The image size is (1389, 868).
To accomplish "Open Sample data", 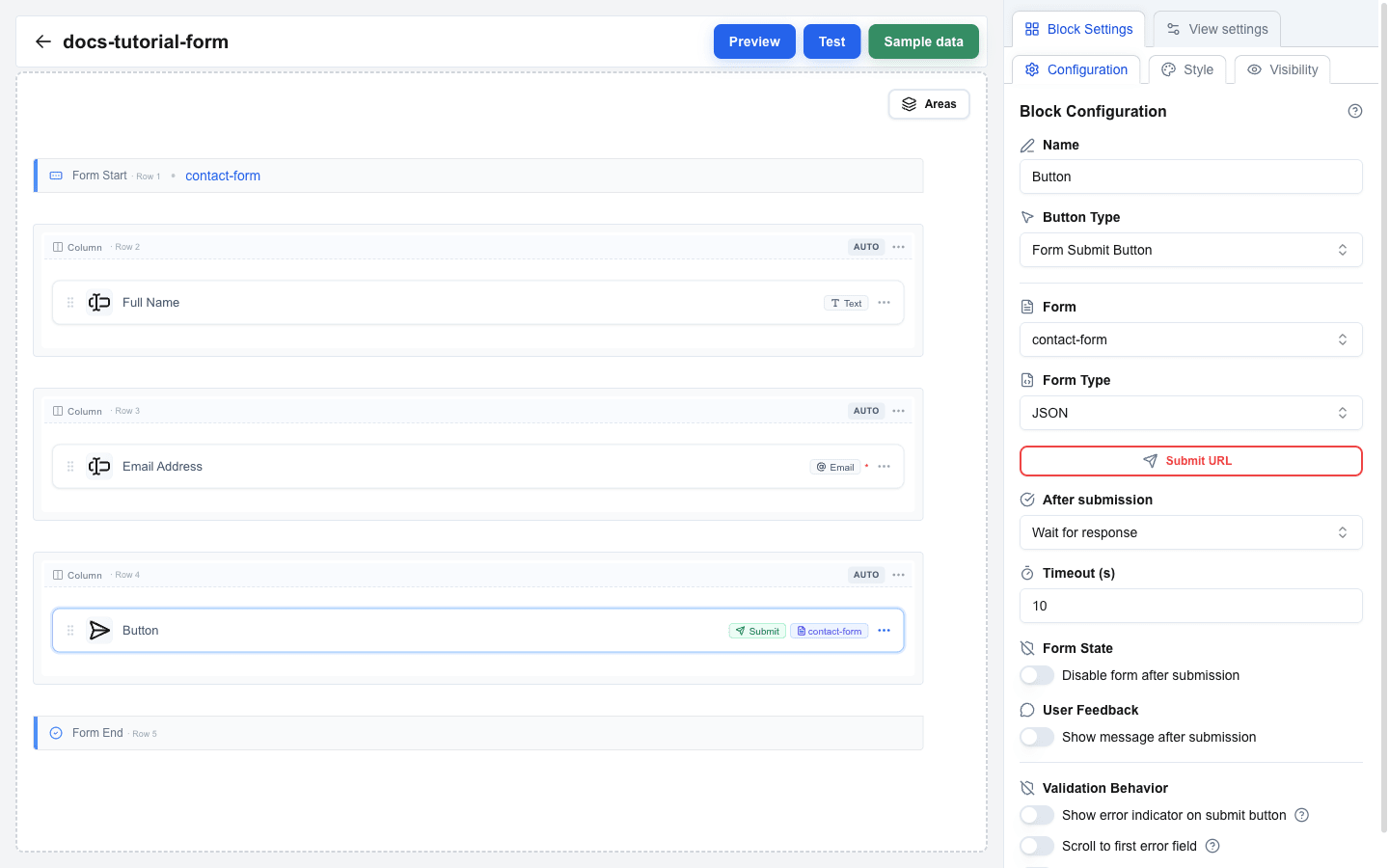I will (923, 41).
